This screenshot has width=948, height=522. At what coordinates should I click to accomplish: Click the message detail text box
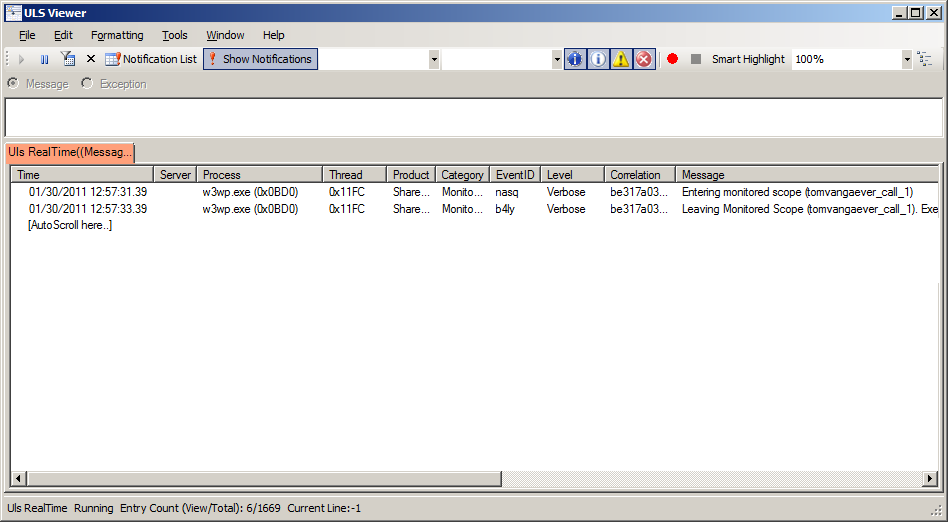coord(474,117)
